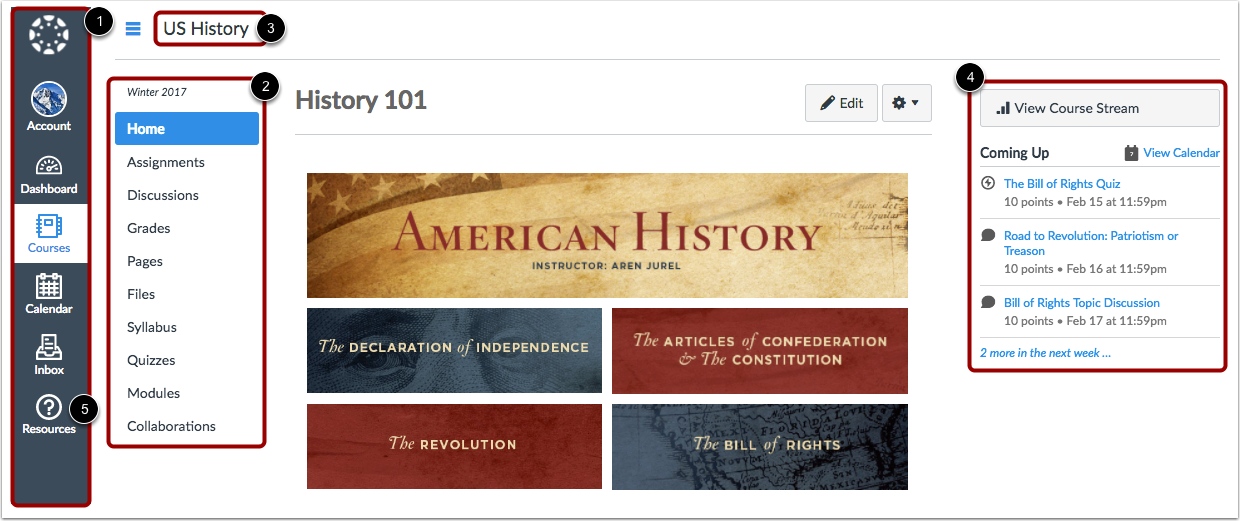The image size is (1240, 521).
Task: Expand the gear settings dropdown
Action: pyautogui.click(x=907, y=103)
